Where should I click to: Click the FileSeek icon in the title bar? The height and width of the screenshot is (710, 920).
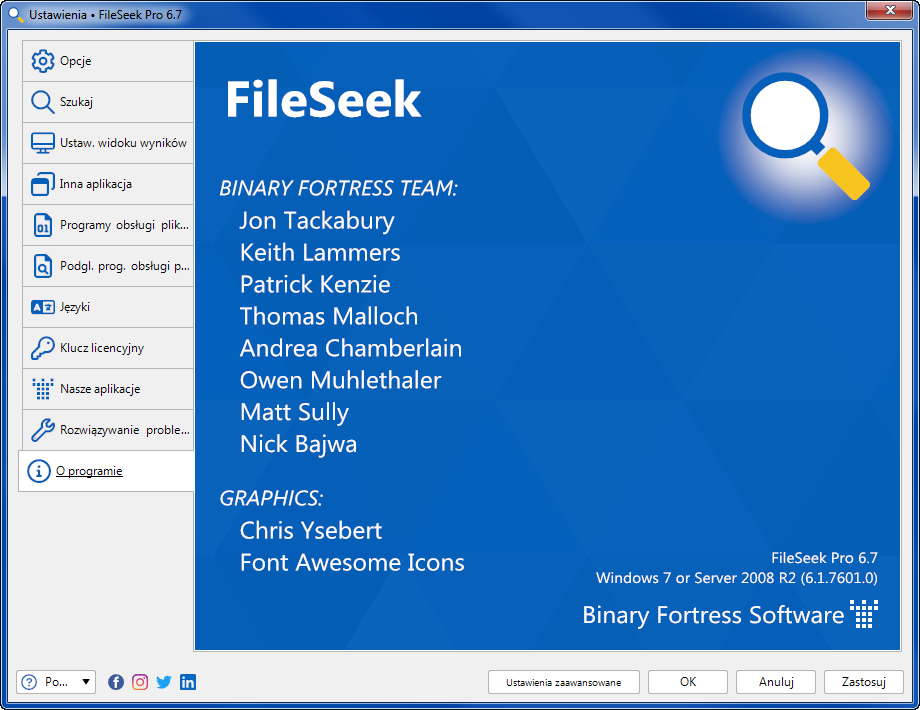pyautogui.click(x=15, y=14)
